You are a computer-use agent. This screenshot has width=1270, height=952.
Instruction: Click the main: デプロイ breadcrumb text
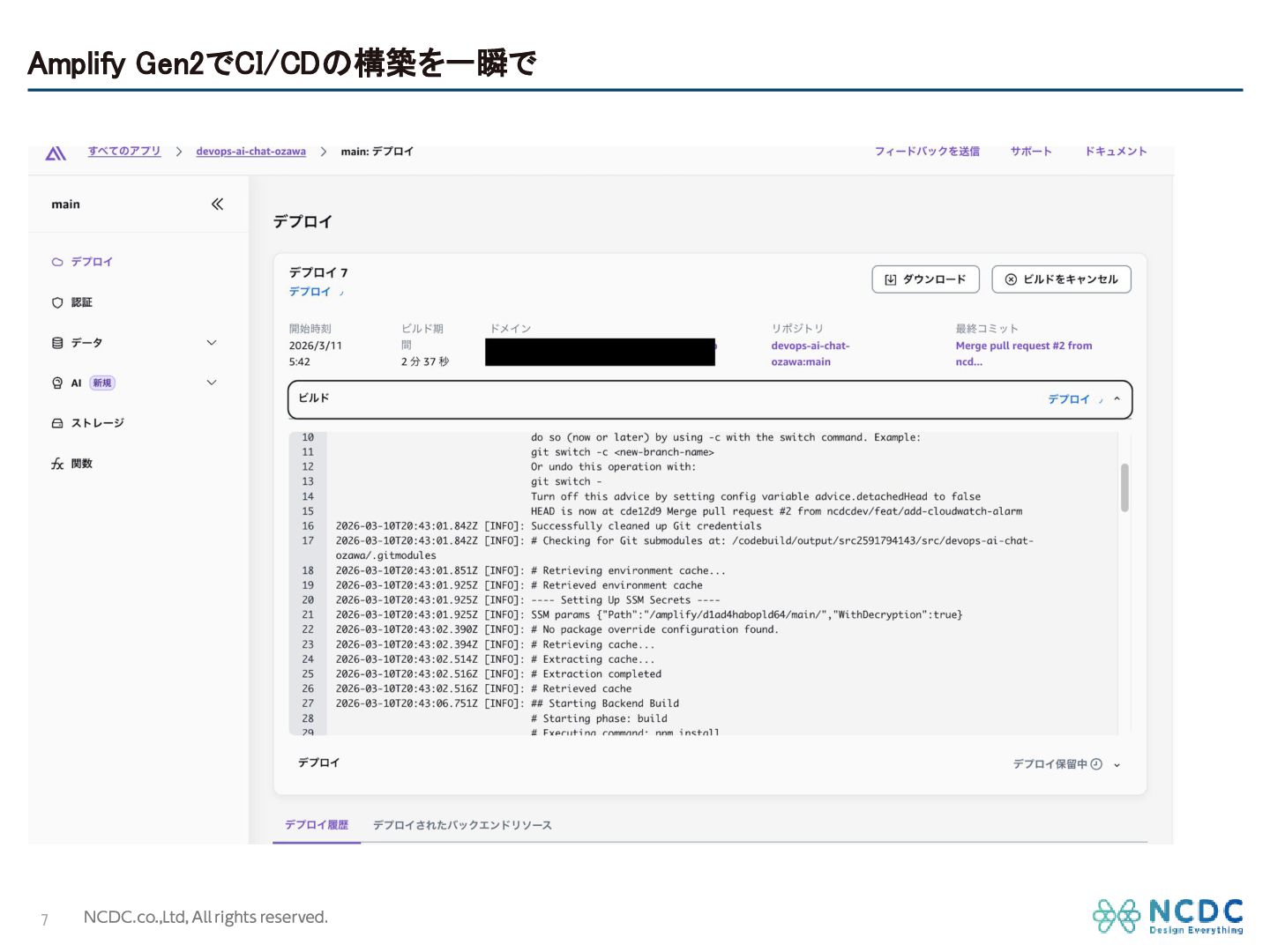coord(377,152)
